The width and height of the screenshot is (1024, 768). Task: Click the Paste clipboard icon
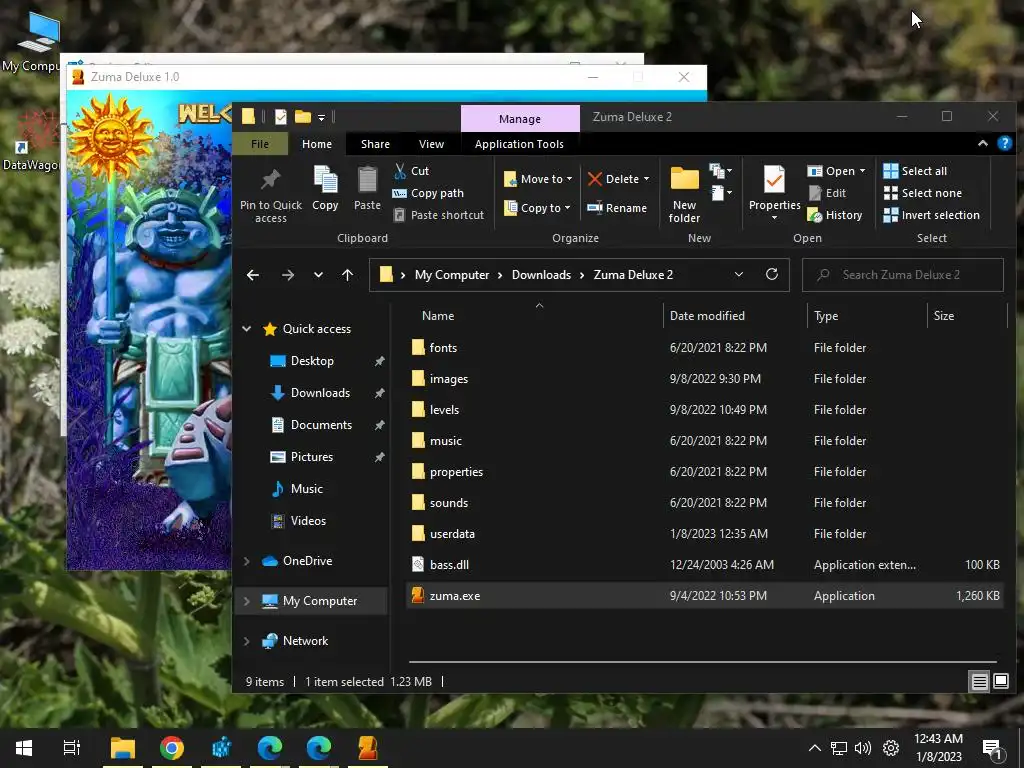[x=367, y=180]
